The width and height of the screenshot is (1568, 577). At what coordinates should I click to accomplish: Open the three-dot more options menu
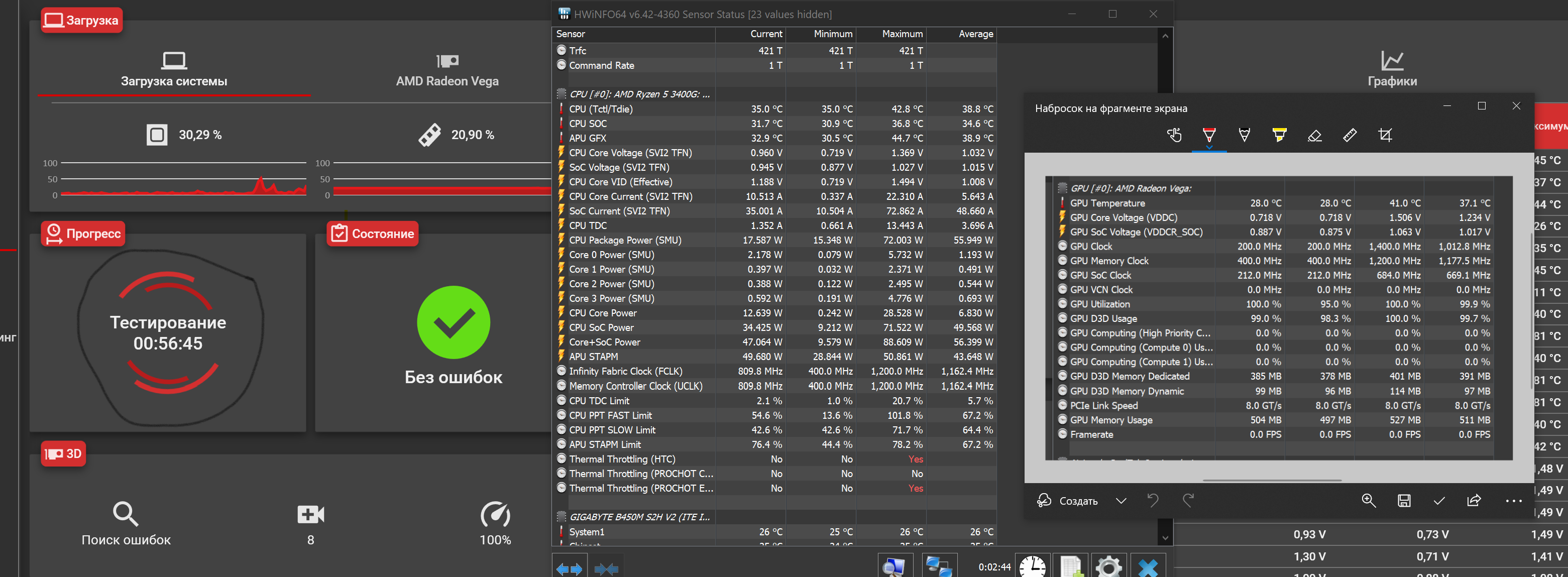[1513, 500]
